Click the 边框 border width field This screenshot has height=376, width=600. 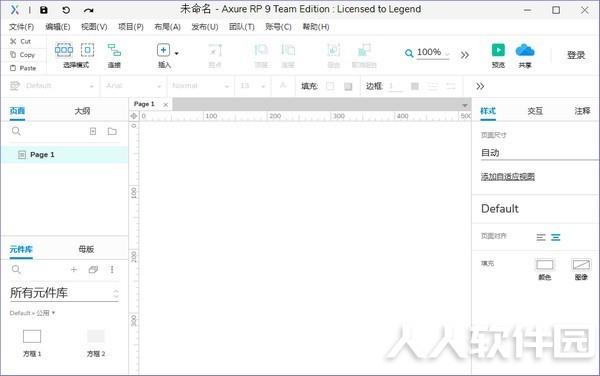(x=395, y=86)
